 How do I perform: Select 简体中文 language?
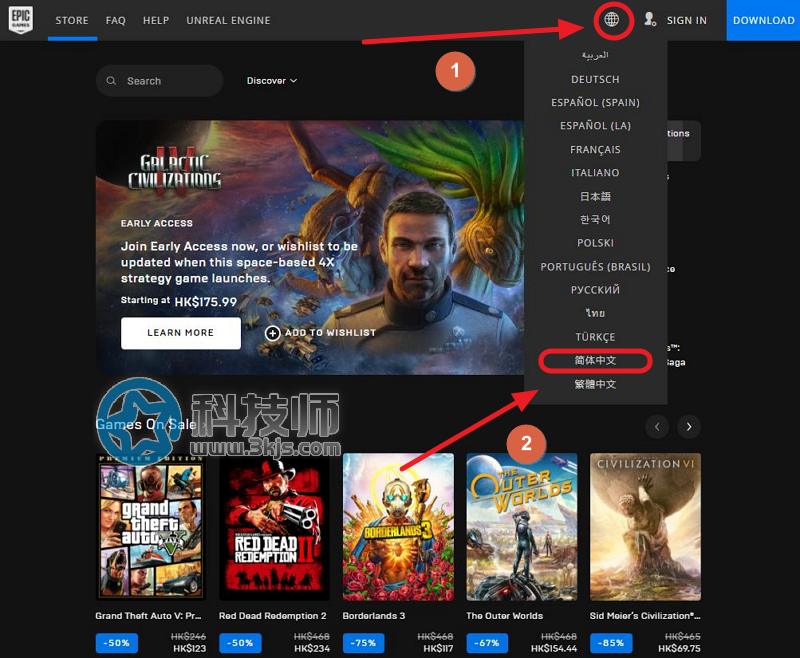pyautogui.click(x=595, y=361)
